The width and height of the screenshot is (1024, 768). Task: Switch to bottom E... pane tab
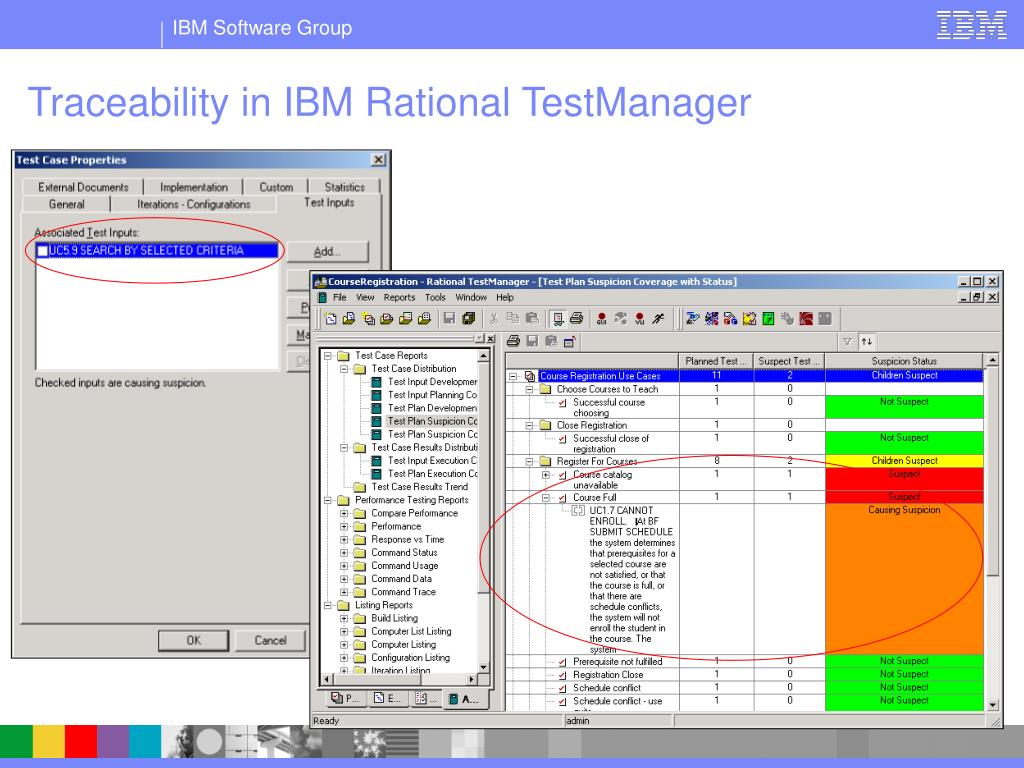point(387,698)
